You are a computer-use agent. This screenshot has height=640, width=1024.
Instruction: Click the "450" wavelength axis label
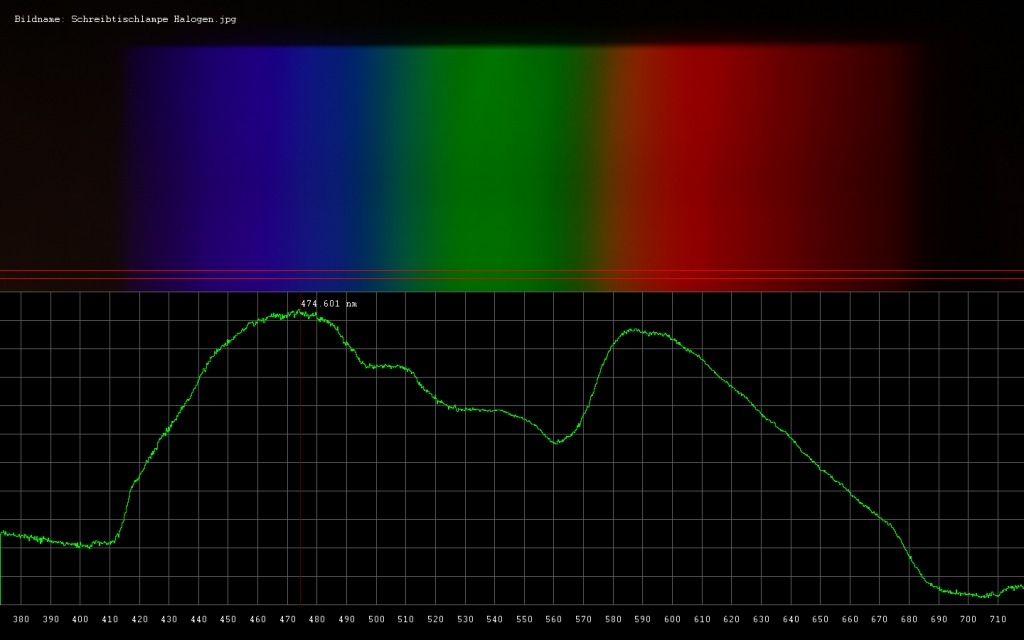[x=228, y=619]
